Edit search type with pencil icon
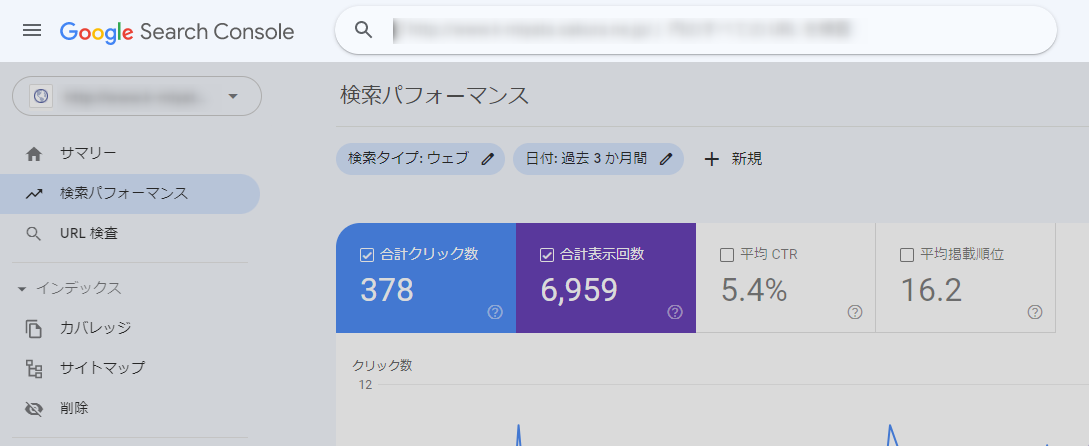 click(488, 159)
